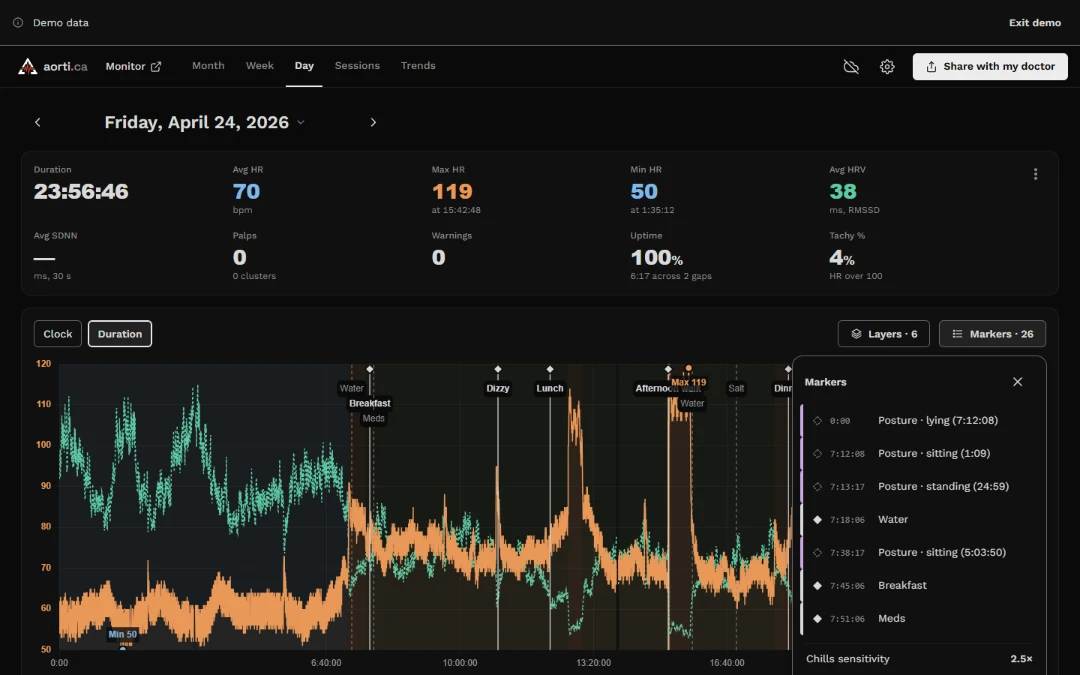Click the aorti.ca logo icon
This screenshot has width=1080, height=675.
[x=28, y=66]
